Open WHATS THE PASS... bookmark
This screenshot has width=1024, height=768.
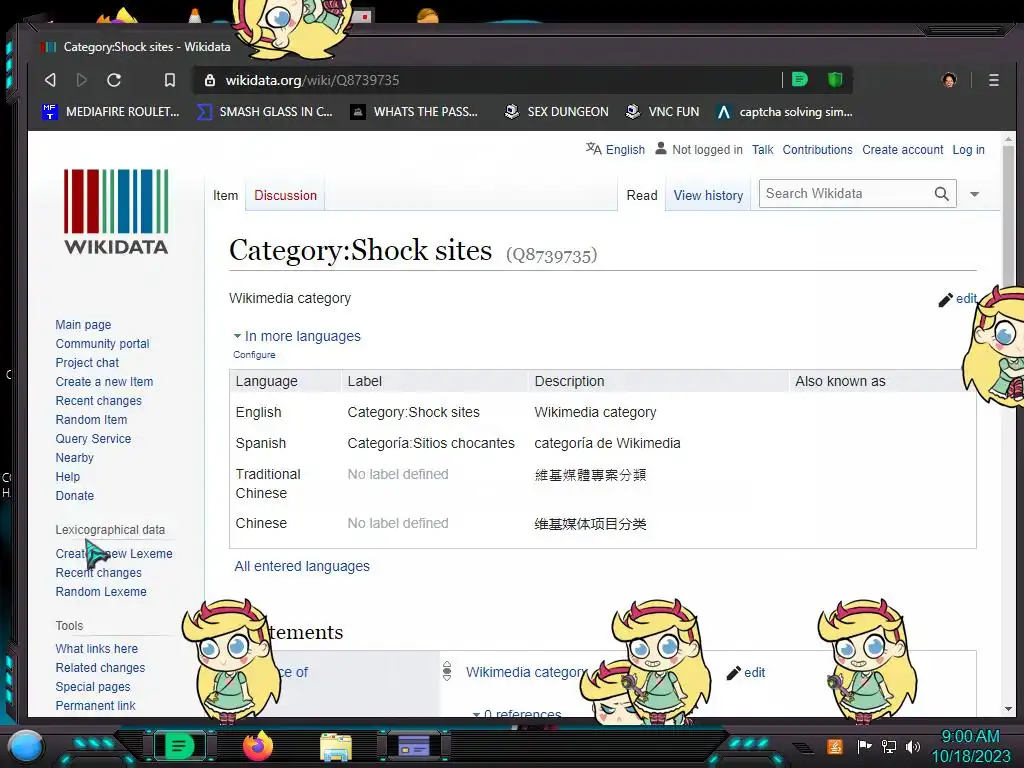coord(414,112)
